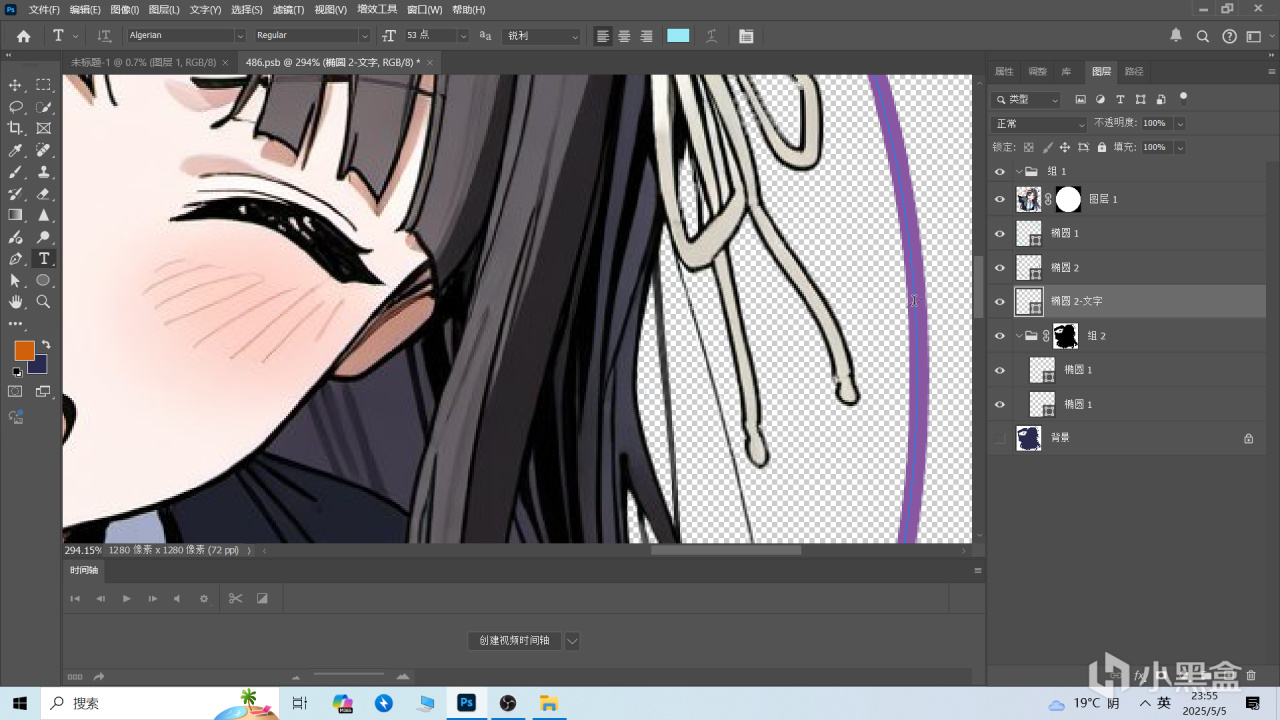Select the Eyedropper tool
Image resolution: width=1280 pixels, height=720 pixels.
coord(15,150)
